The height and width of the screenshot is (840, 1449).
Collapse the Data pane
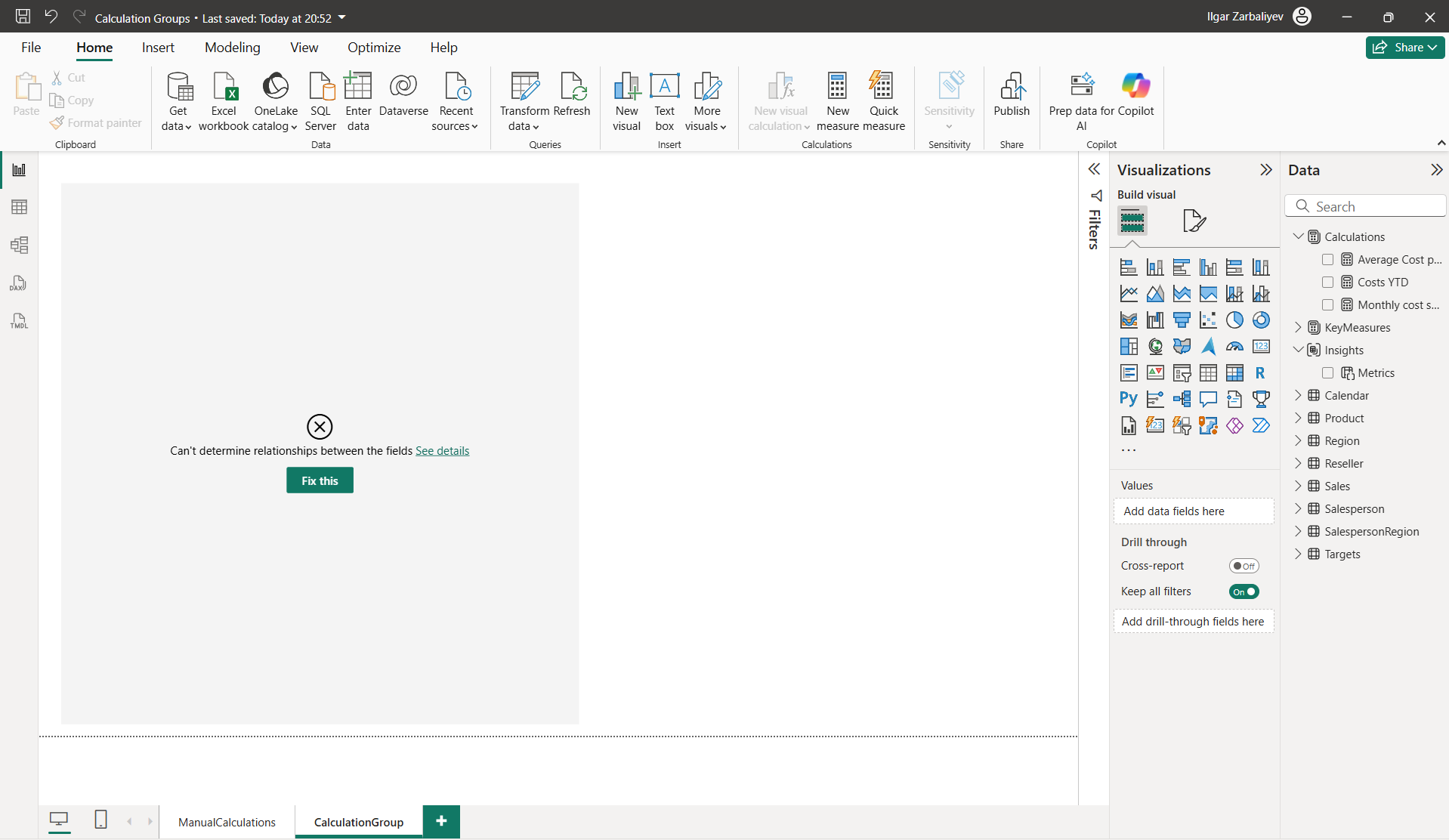(1436, 170)
